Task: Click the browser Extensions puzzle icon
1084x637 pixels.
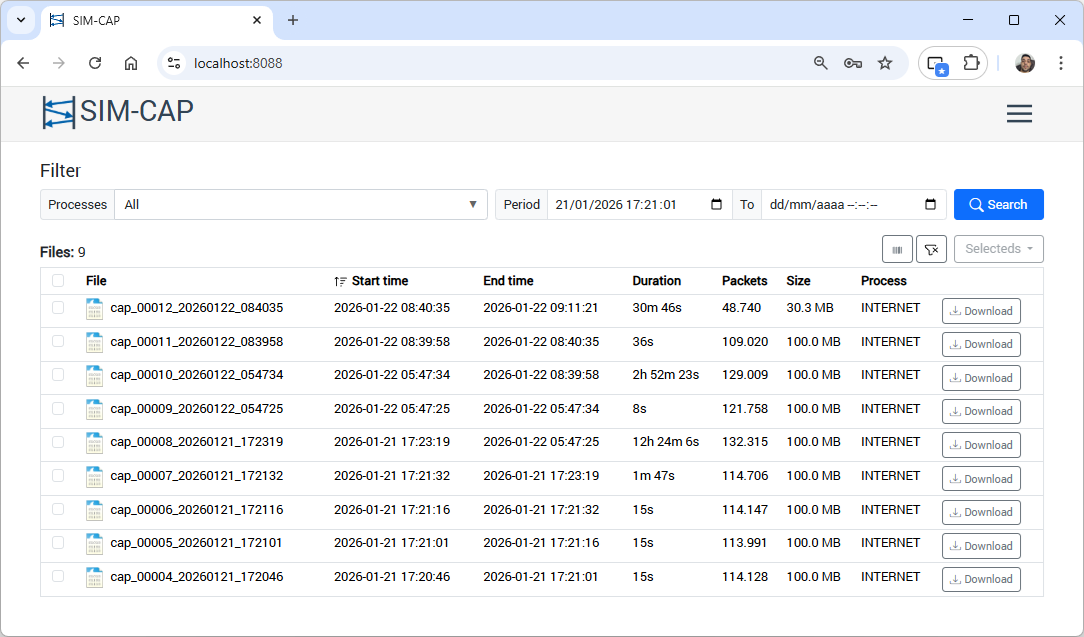Action: [970, 63]
